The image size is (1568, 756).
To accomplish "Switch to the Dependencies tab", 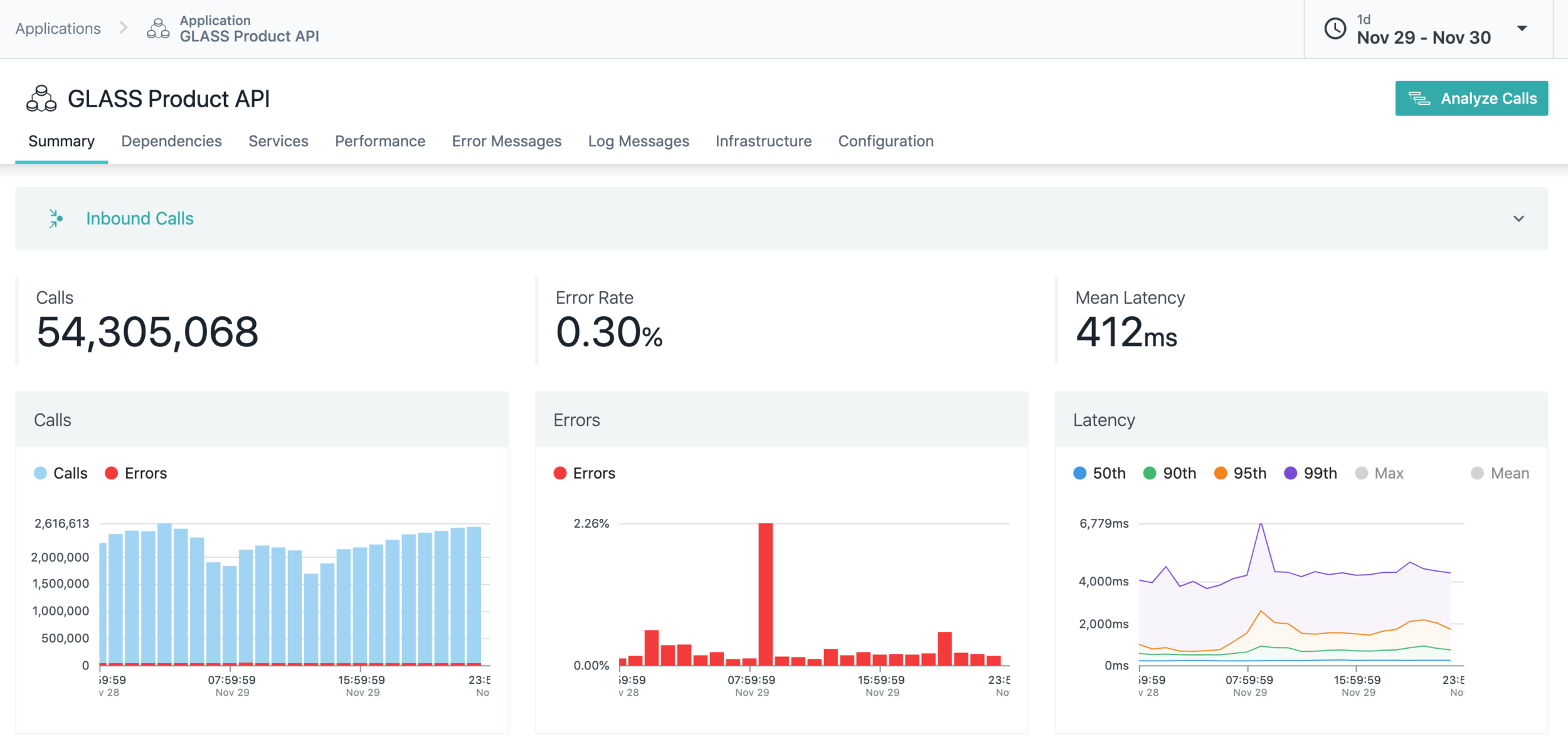I will point(171,141).
